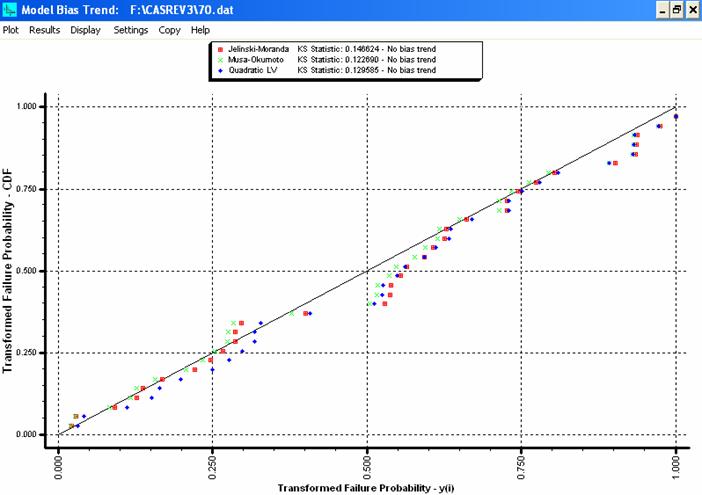Open the Results menu

click(x=44, y=30)
